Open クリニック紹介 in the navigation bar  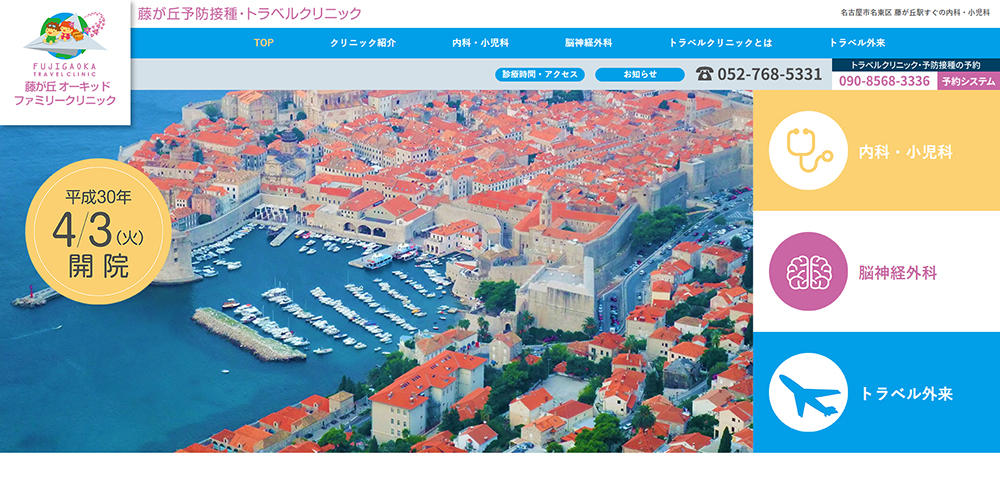click(362, 43)
